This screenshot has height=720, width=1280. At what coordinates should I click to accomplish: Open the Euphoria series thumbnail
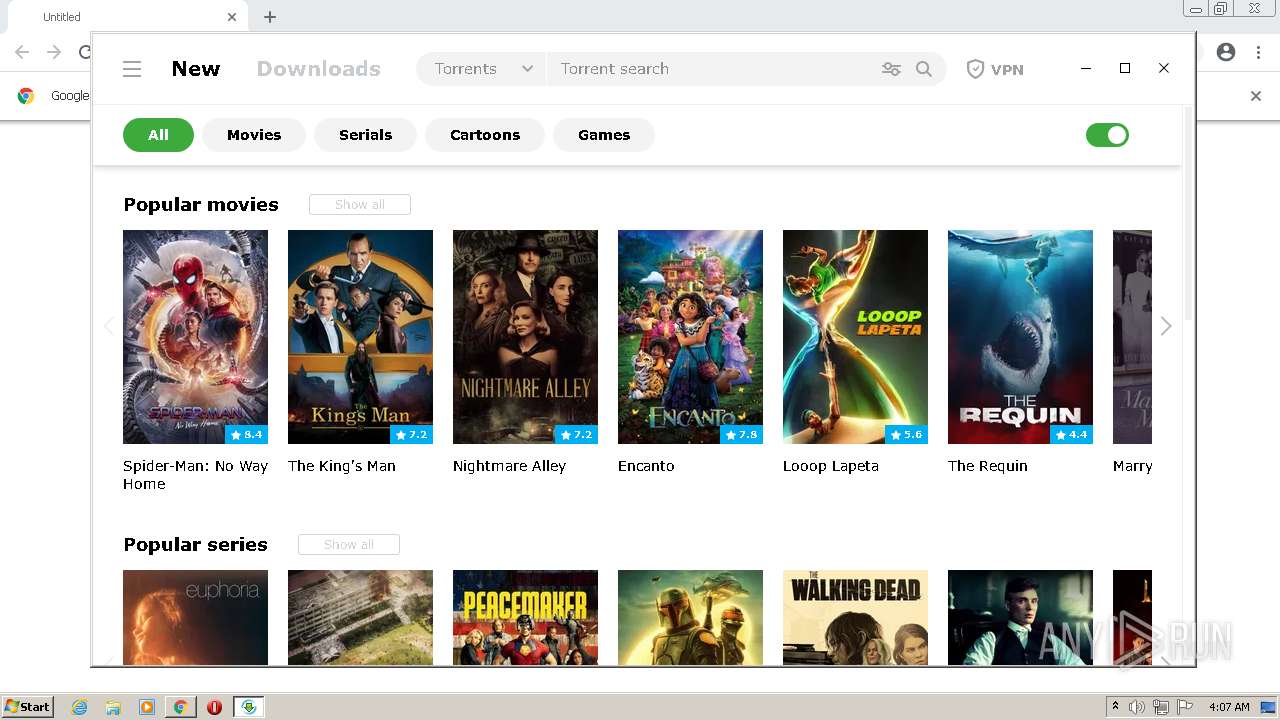195,617
